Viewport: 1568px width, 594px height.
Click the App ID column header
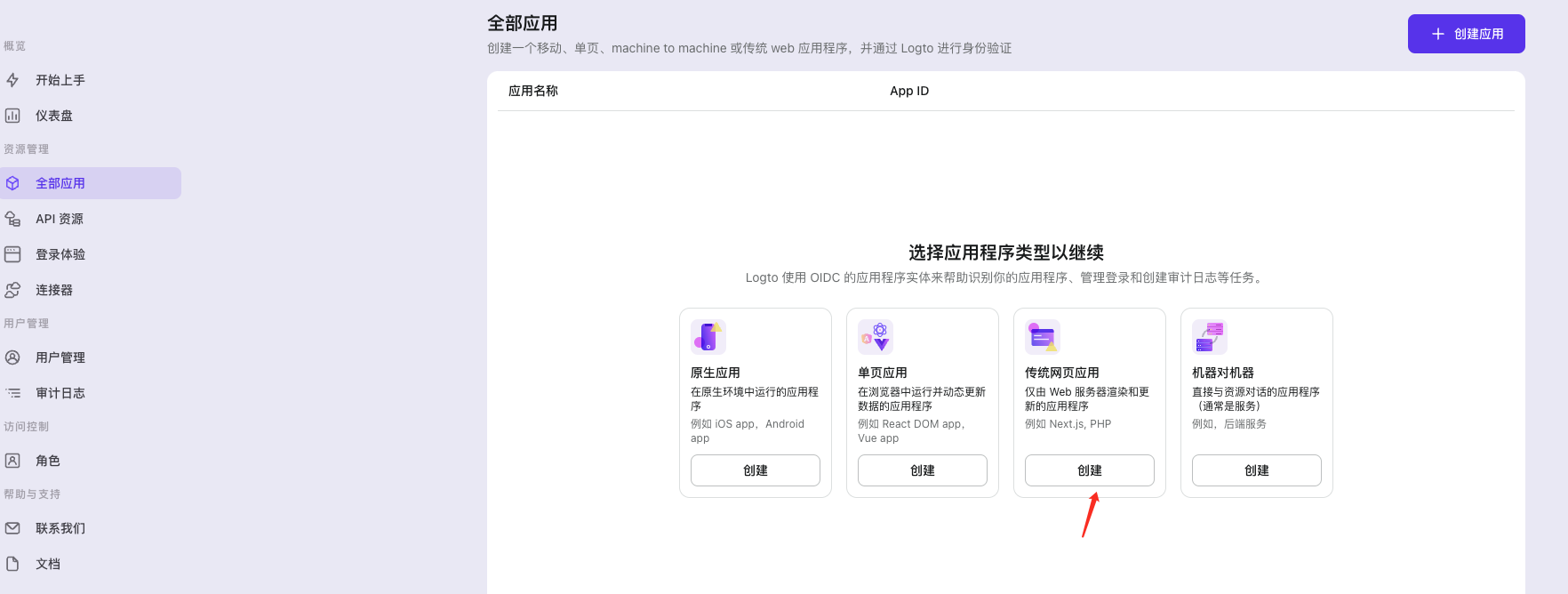909,91
